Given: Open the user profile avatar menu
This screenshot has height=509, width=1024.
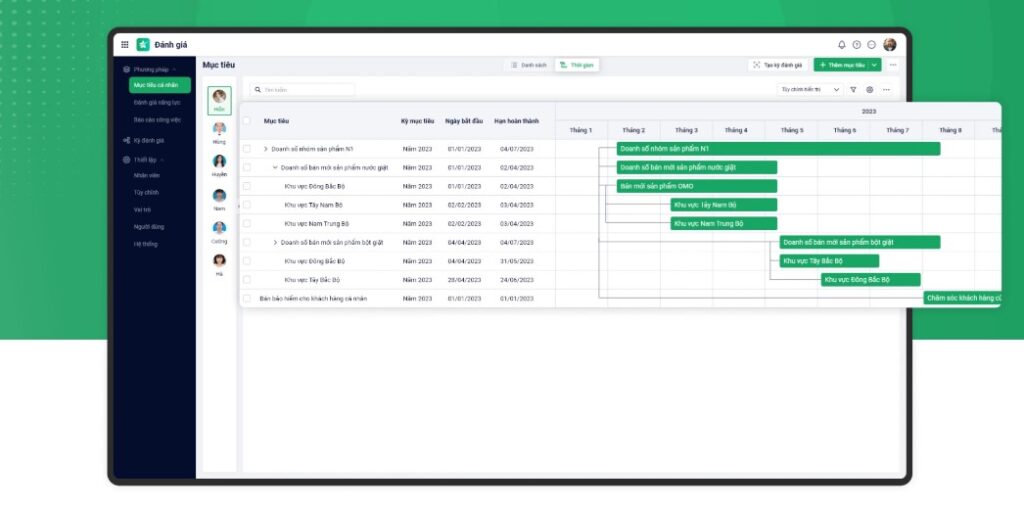Looking at the screenshot, I should [x=889, y=45].
